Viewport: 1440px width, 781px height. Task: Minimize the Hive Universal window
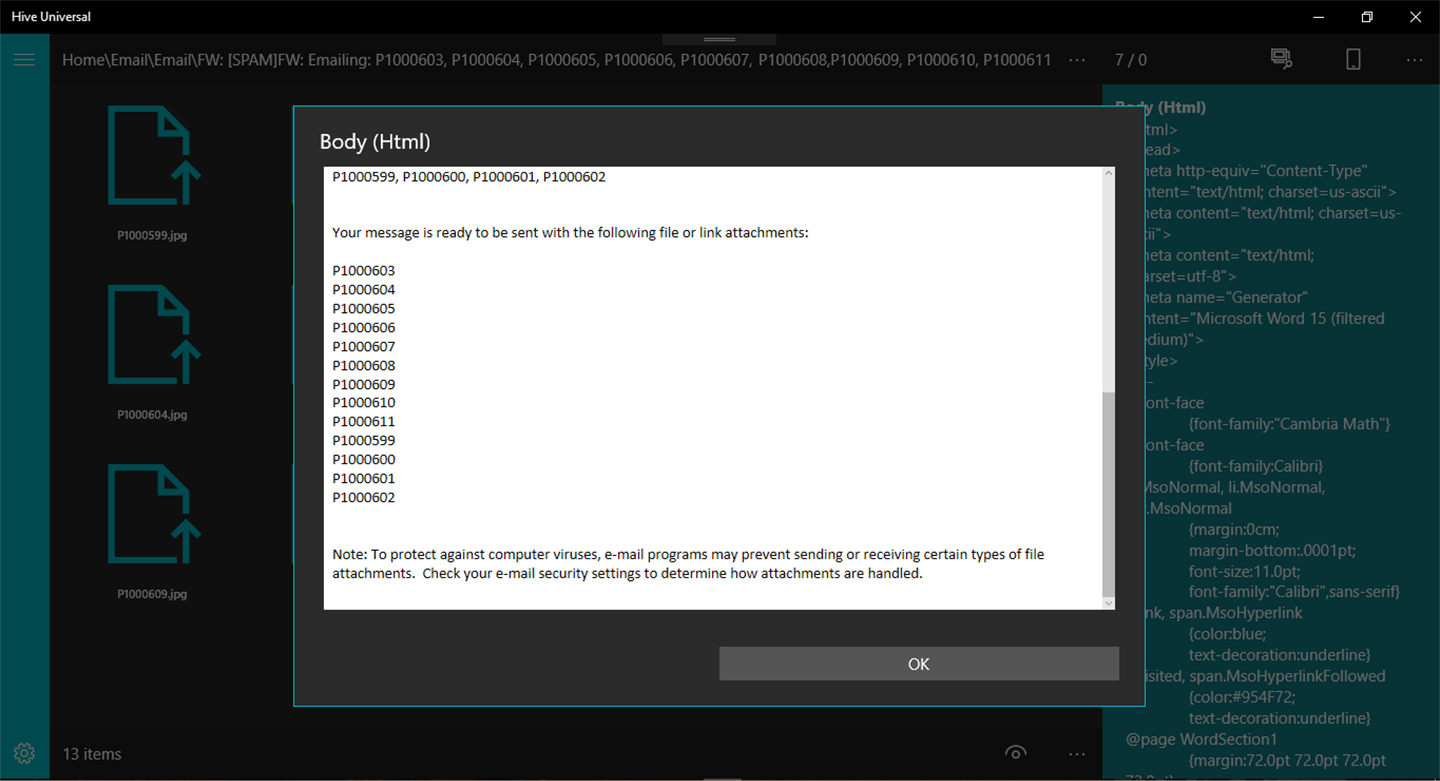pos(1320,17)
